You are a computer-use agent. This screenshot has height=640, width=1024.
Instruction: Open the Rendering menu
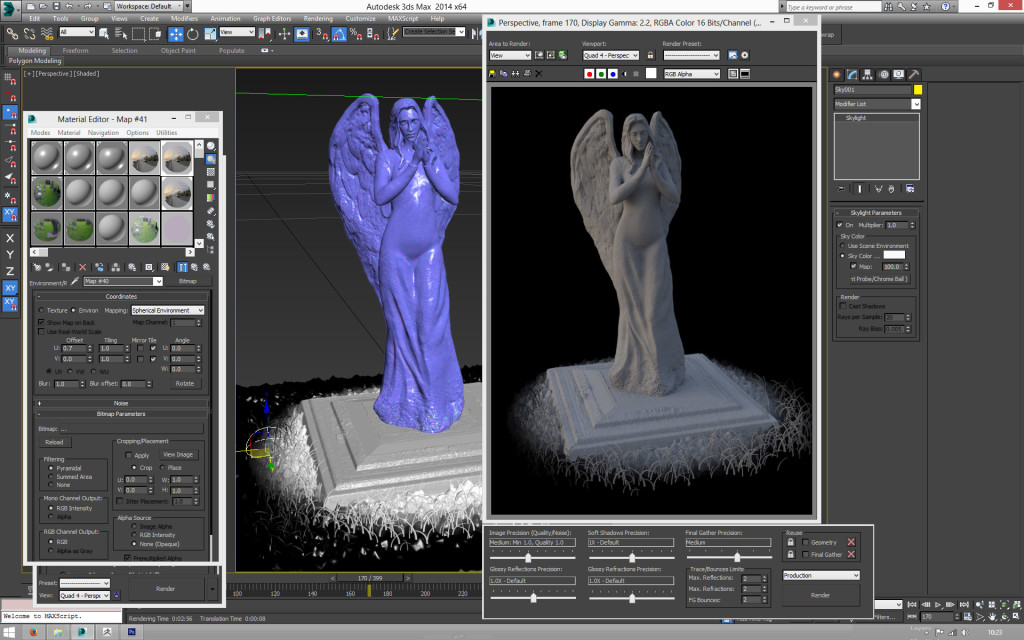tap(318, 18)
